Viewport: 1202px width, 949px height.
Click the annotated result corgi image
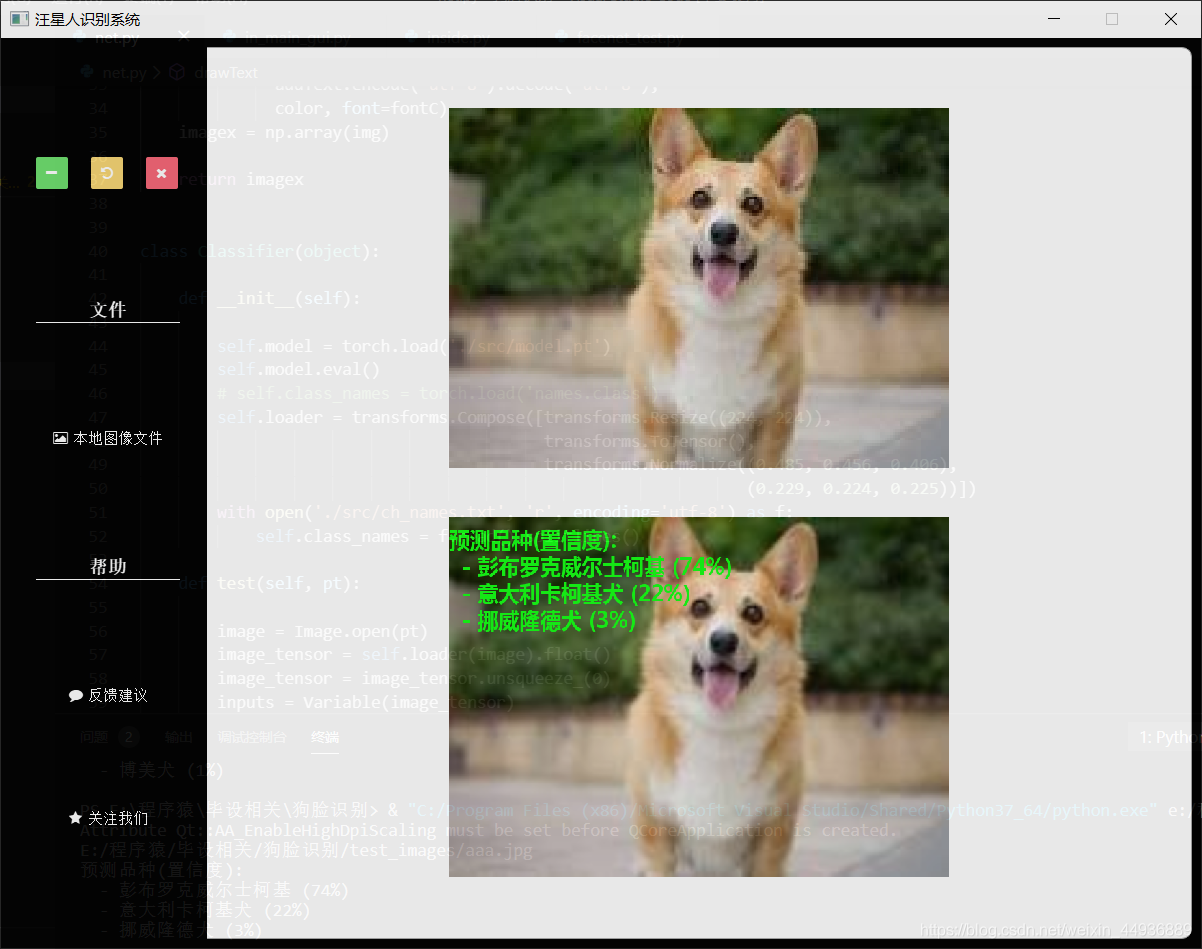[x=699, y=697]
